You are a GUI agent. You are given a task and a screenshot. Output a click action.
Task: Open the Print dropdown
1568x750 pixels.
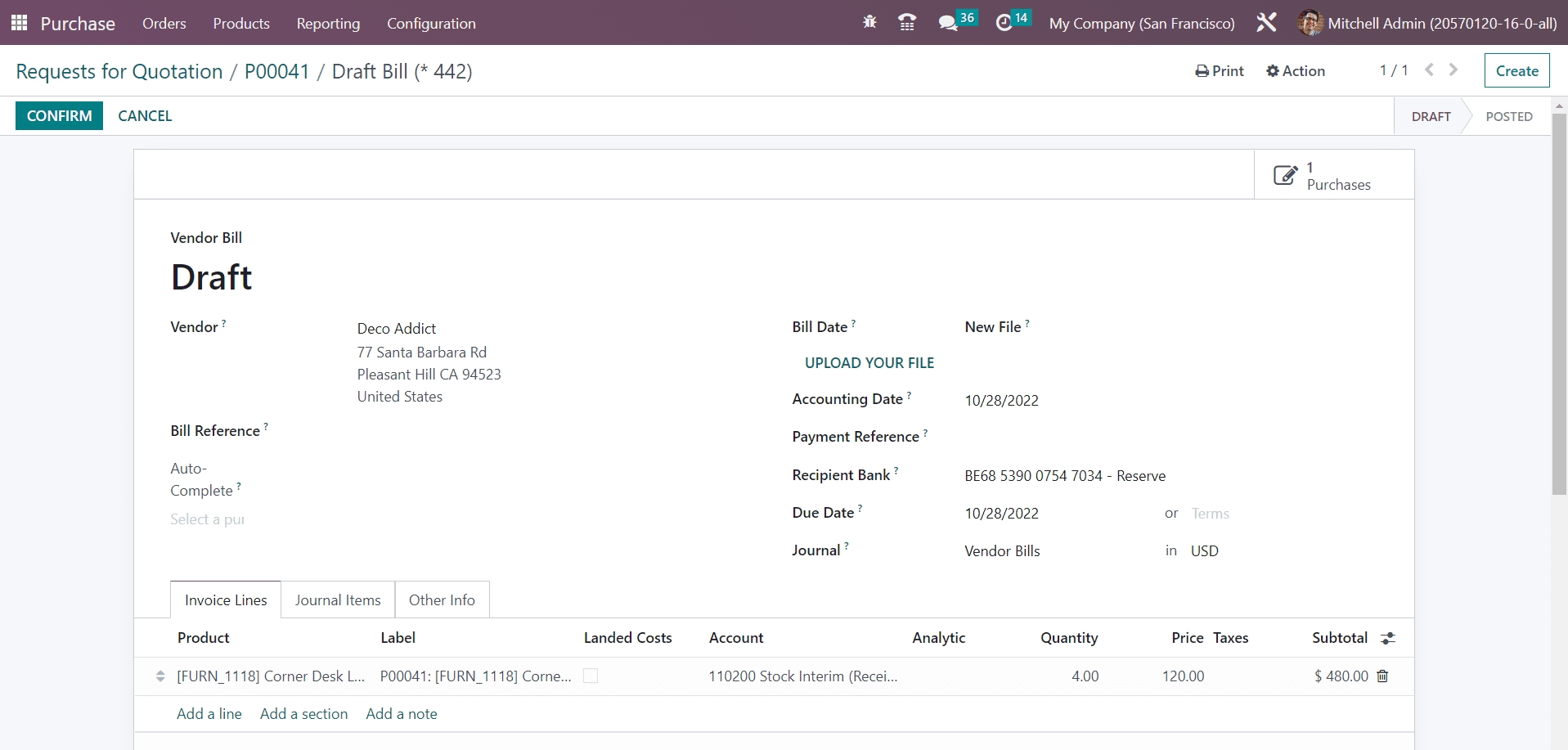coord(1220,71)
